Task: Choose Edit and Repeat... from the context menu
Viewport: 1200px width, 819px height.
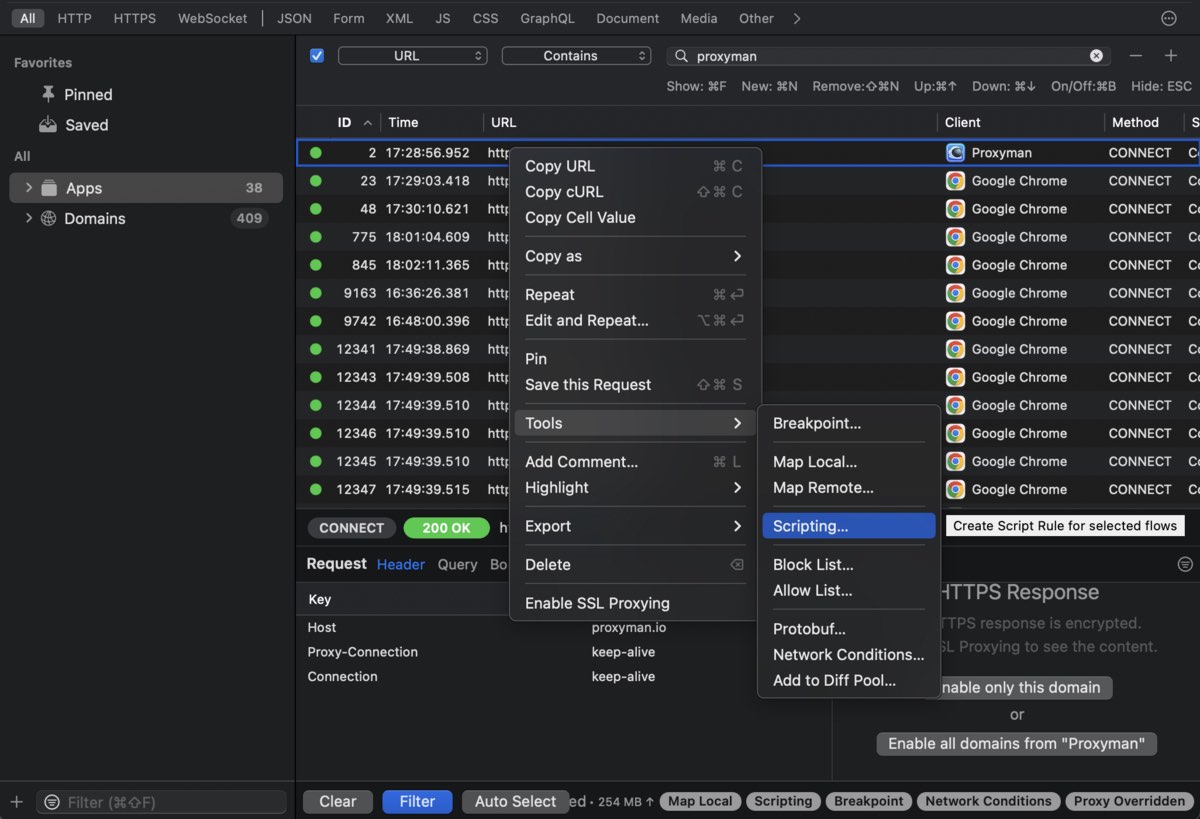Action: [634, 321]
